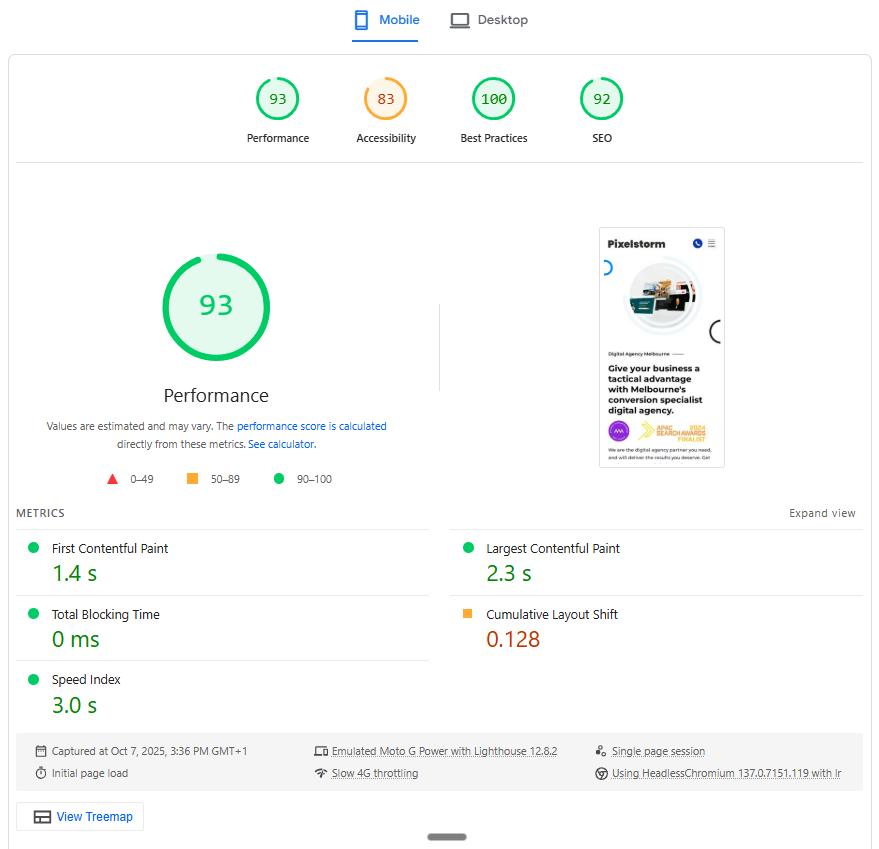This screenshot has height=849, width=879.
Task: Click the globe icon before Using HeadlessChromium
Action: point(601,772)
